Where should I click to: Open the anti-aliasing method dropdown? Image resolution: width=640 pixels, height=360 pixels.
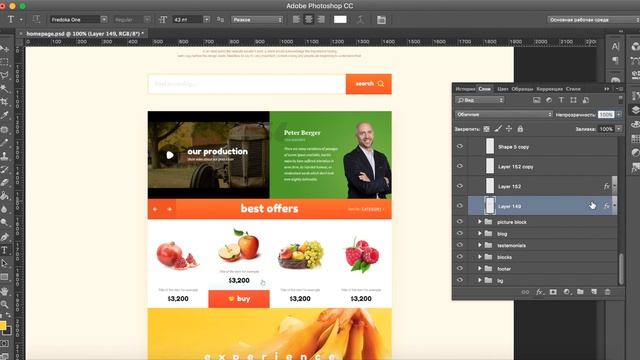(257, 20)
